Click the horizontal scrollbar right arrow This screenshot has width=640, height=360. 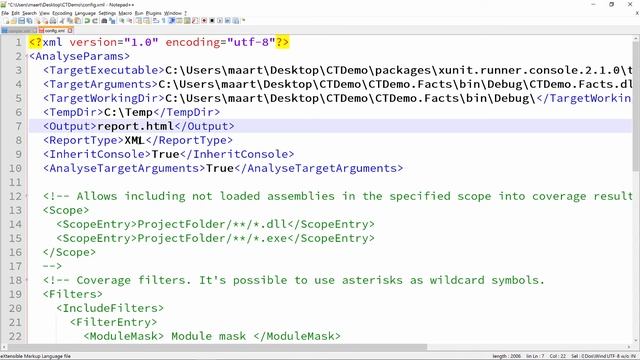click(630, 347)
